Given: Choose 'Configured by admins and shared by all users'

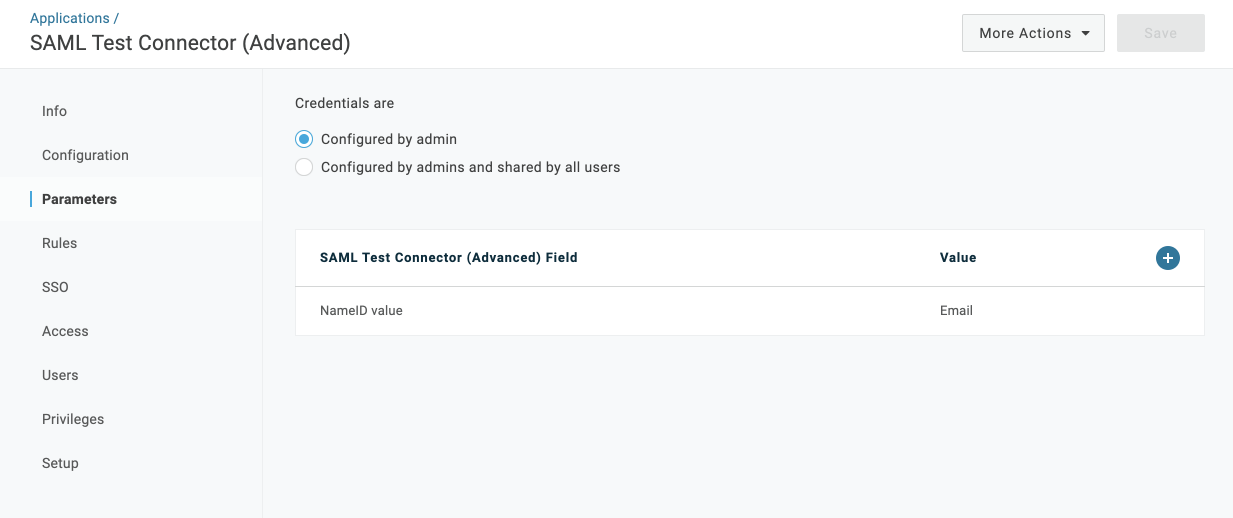Looking at the screenshot, I should click(304, 167).
